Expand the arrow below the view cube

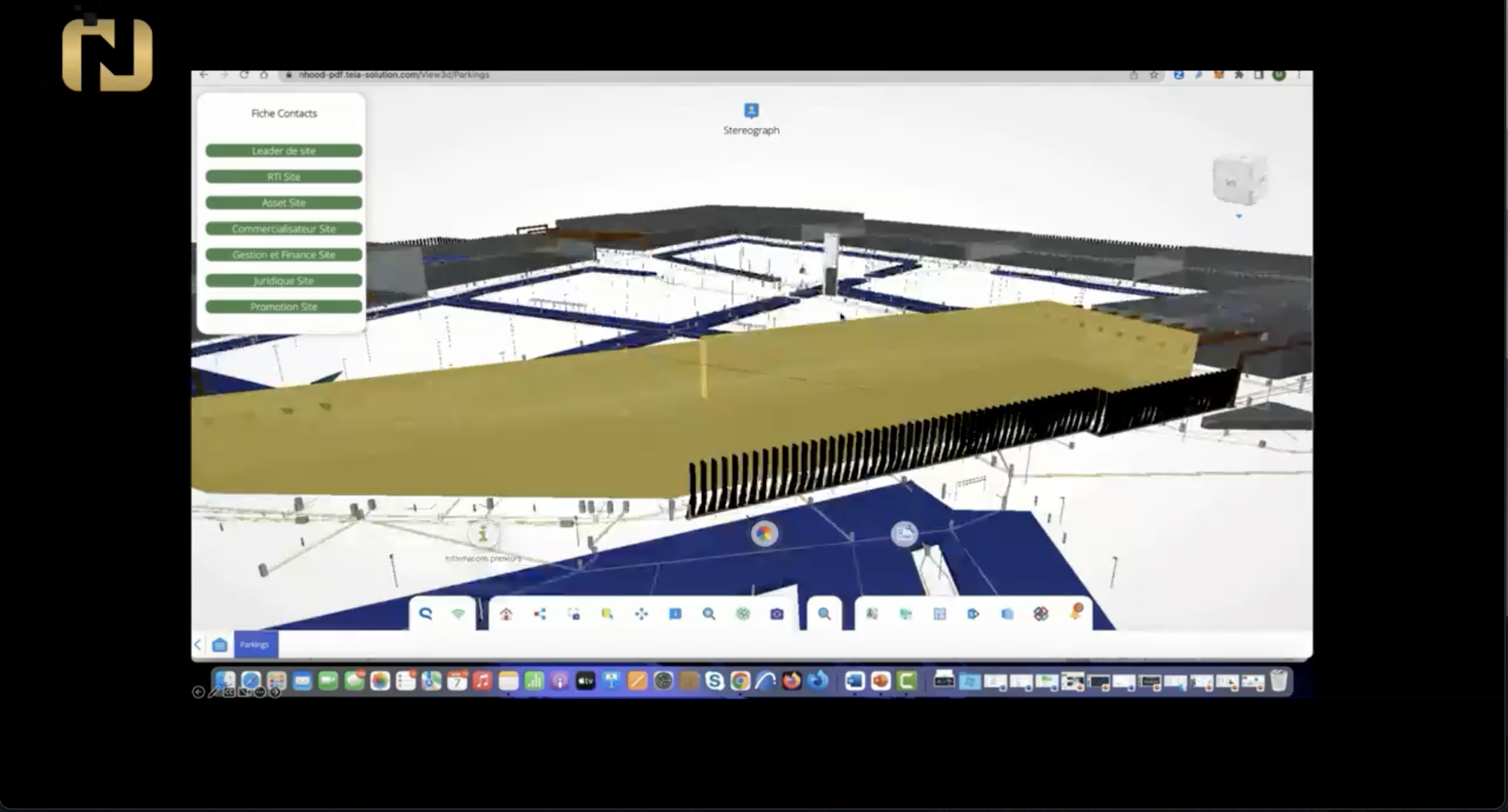[1238, 217]
